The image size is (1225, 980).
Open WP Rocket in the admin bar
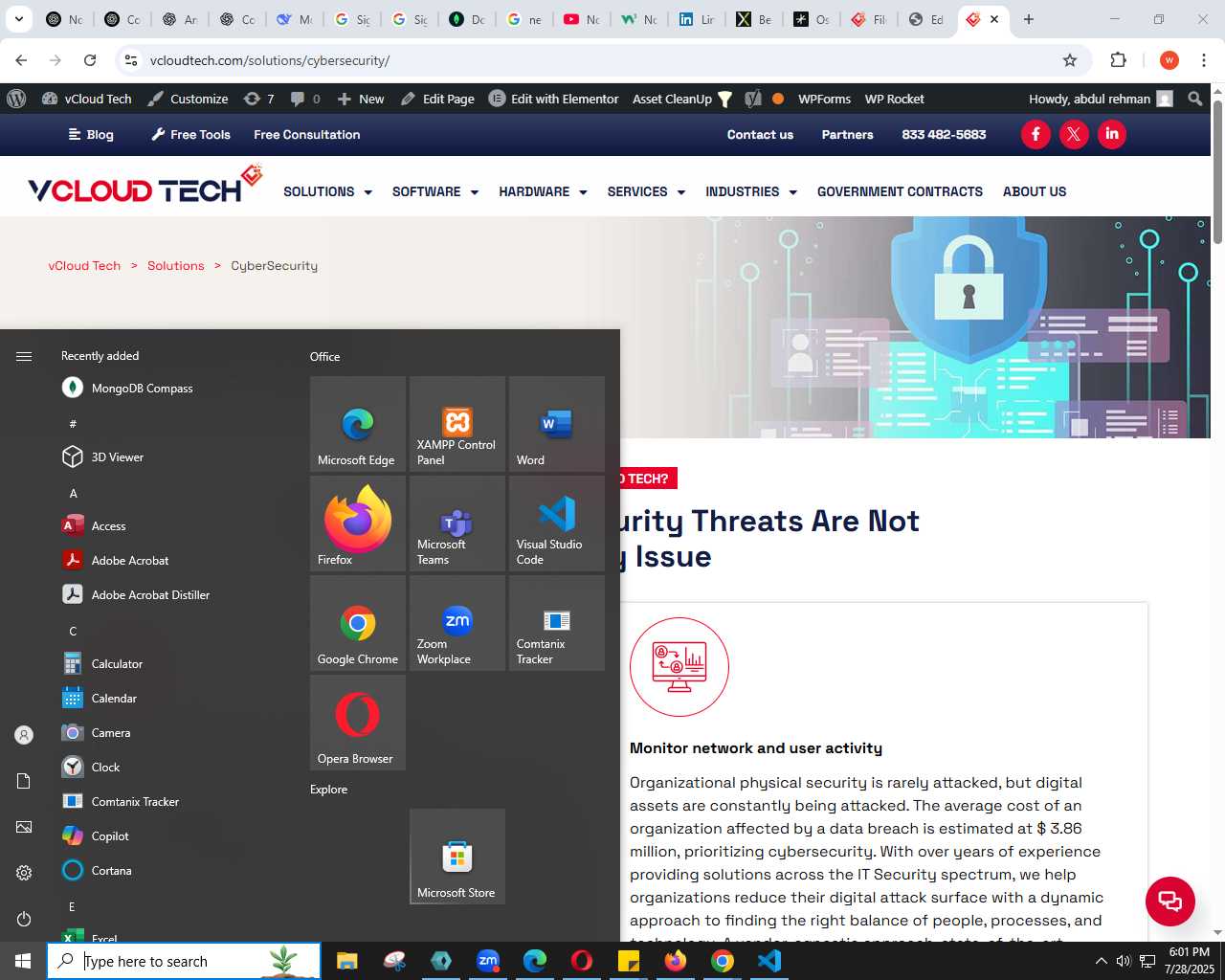894,99
